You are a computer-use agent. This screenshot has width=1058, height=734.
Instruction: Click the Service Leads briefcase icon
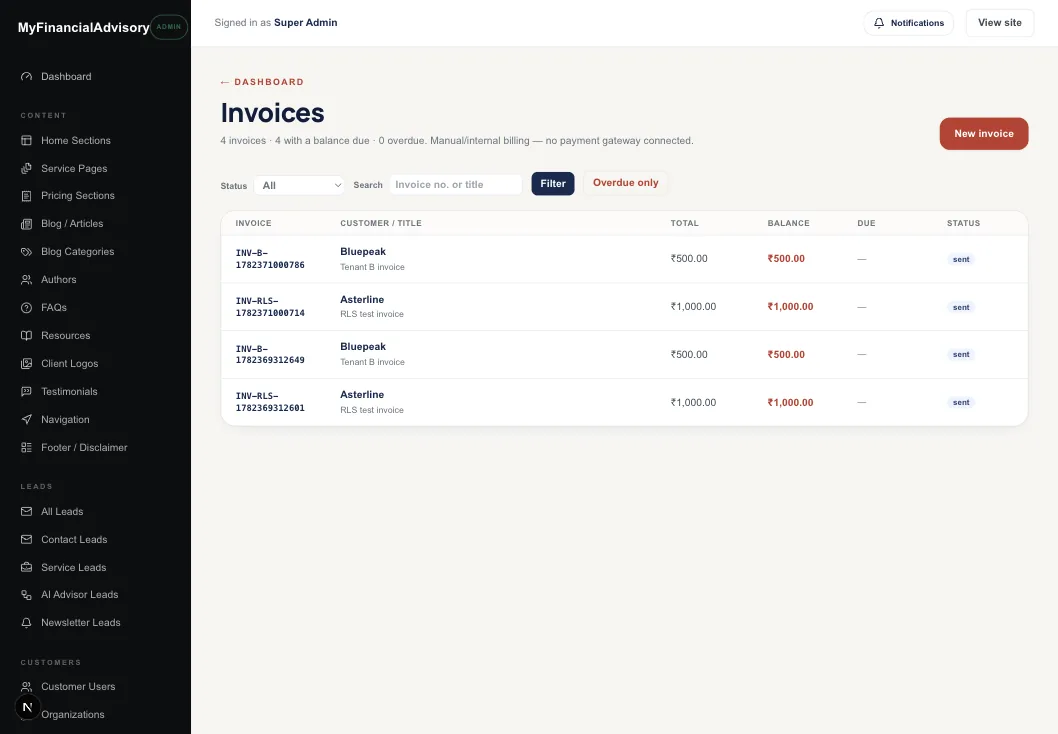[26, 567]
